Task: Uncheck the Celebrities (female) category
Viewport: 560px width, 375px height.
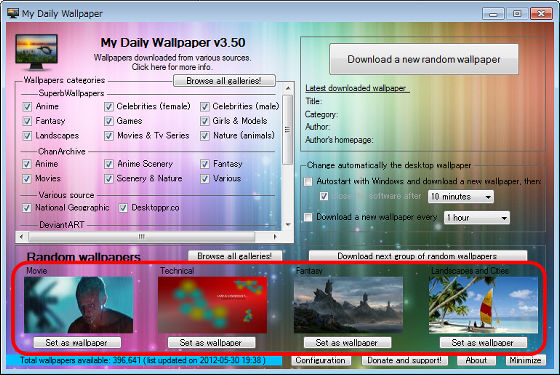Action: 109,106
